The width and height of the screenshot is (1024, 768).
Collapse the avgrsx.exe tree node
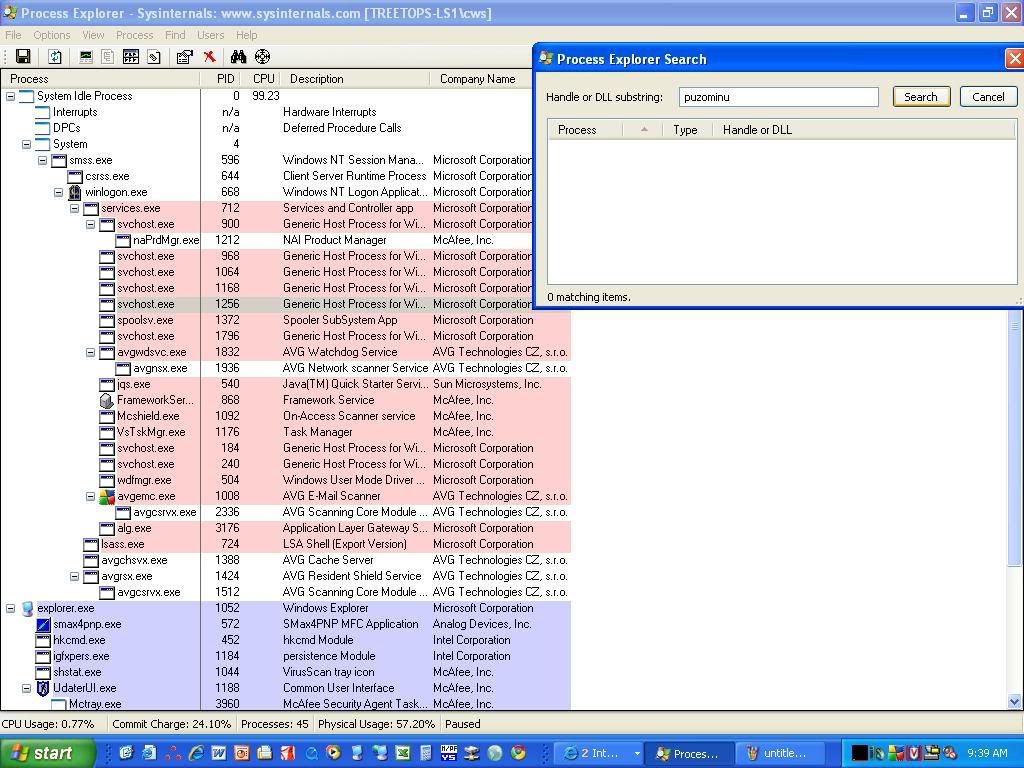74,576
